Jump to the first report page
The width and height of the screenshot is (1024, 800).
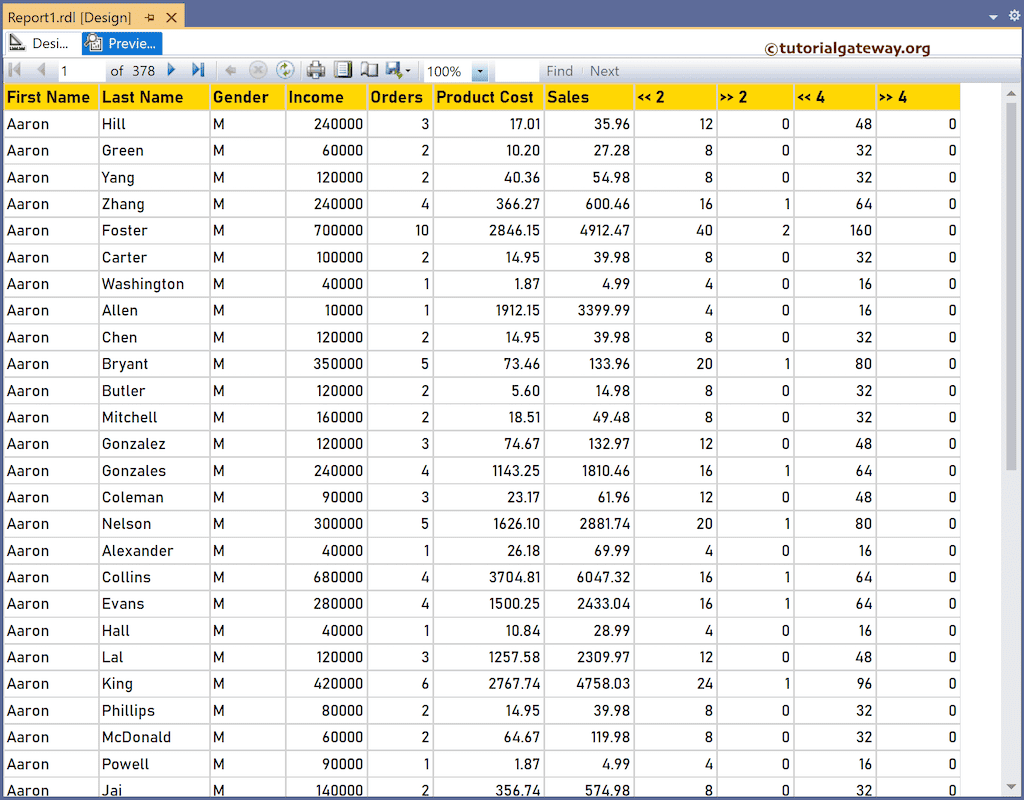[x=14, y=70]
